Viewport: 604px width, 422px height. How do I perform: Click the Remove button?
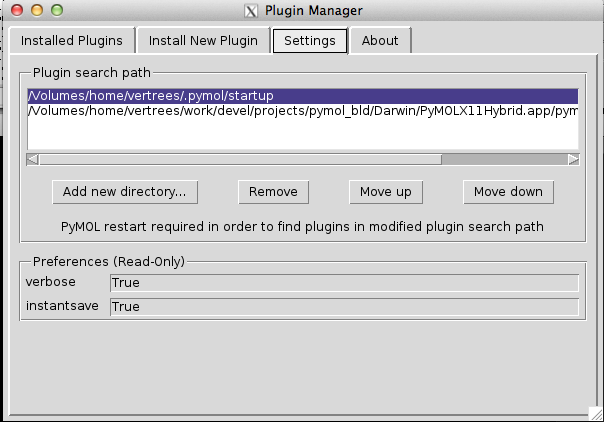click(x=273, y=192)
